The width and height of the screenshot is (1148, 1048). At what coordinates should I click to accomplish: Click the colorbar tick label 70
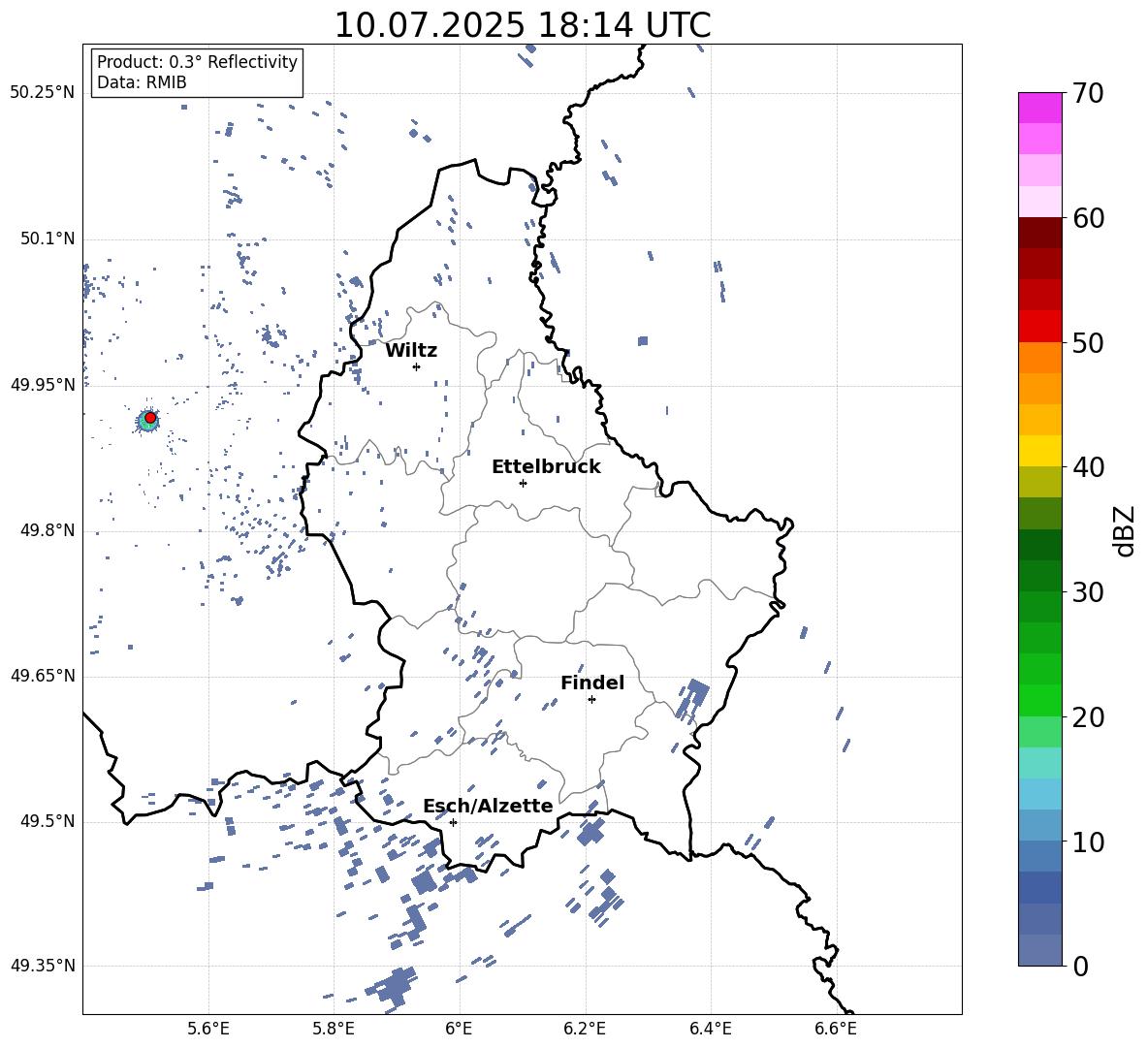(1088, 93)
